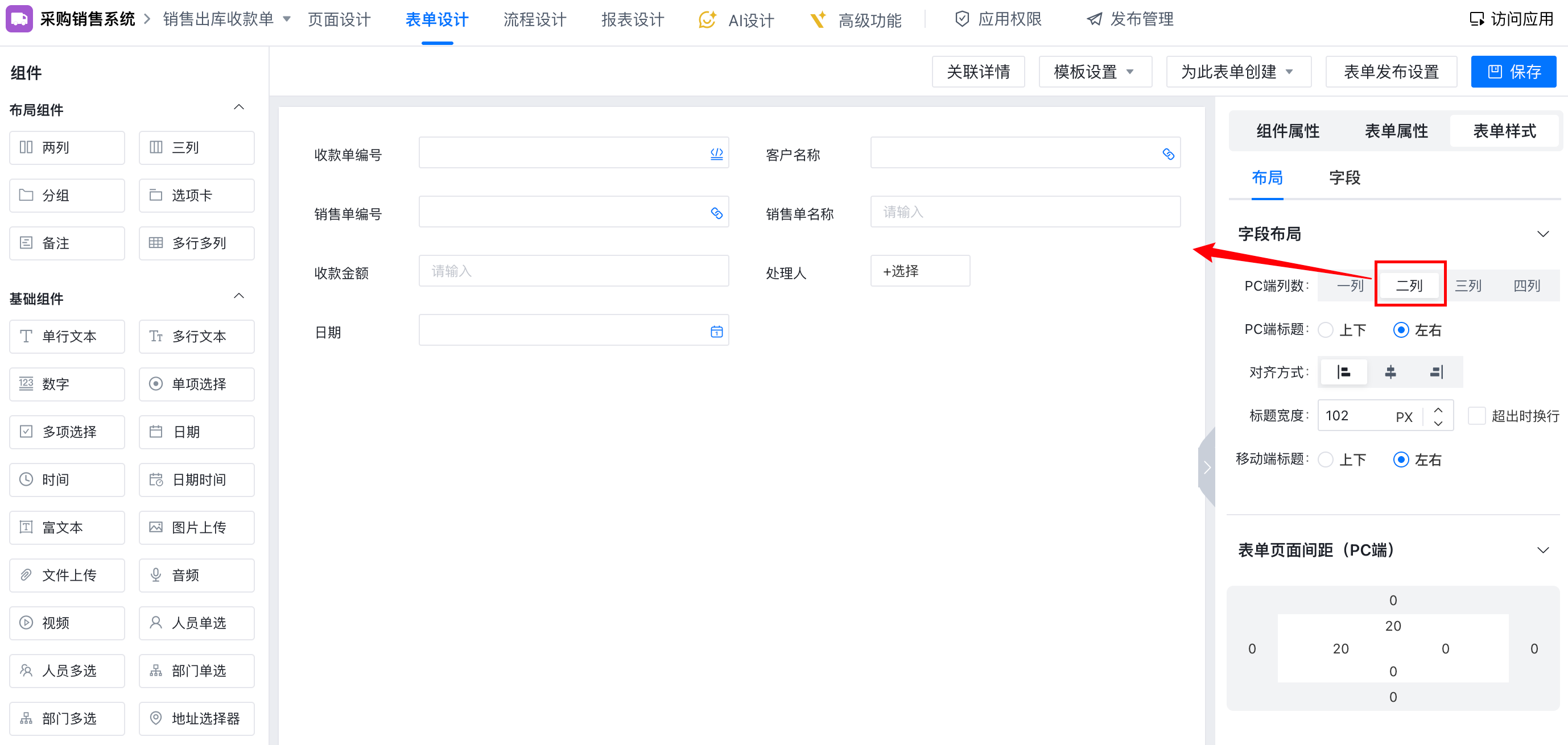Click the calendar icon in 日期 field
Viewport: 1568px width, 745px height.
(x=716, y=332)
